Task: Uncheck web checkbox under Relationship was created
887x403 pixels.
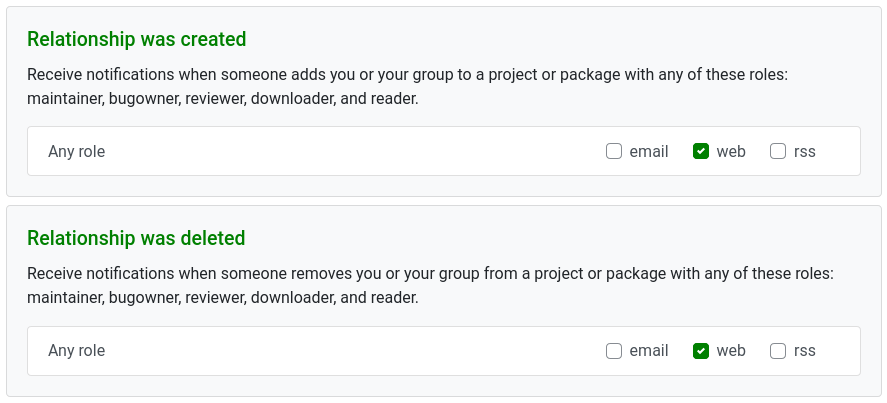Action: click(x=701, y=151)
